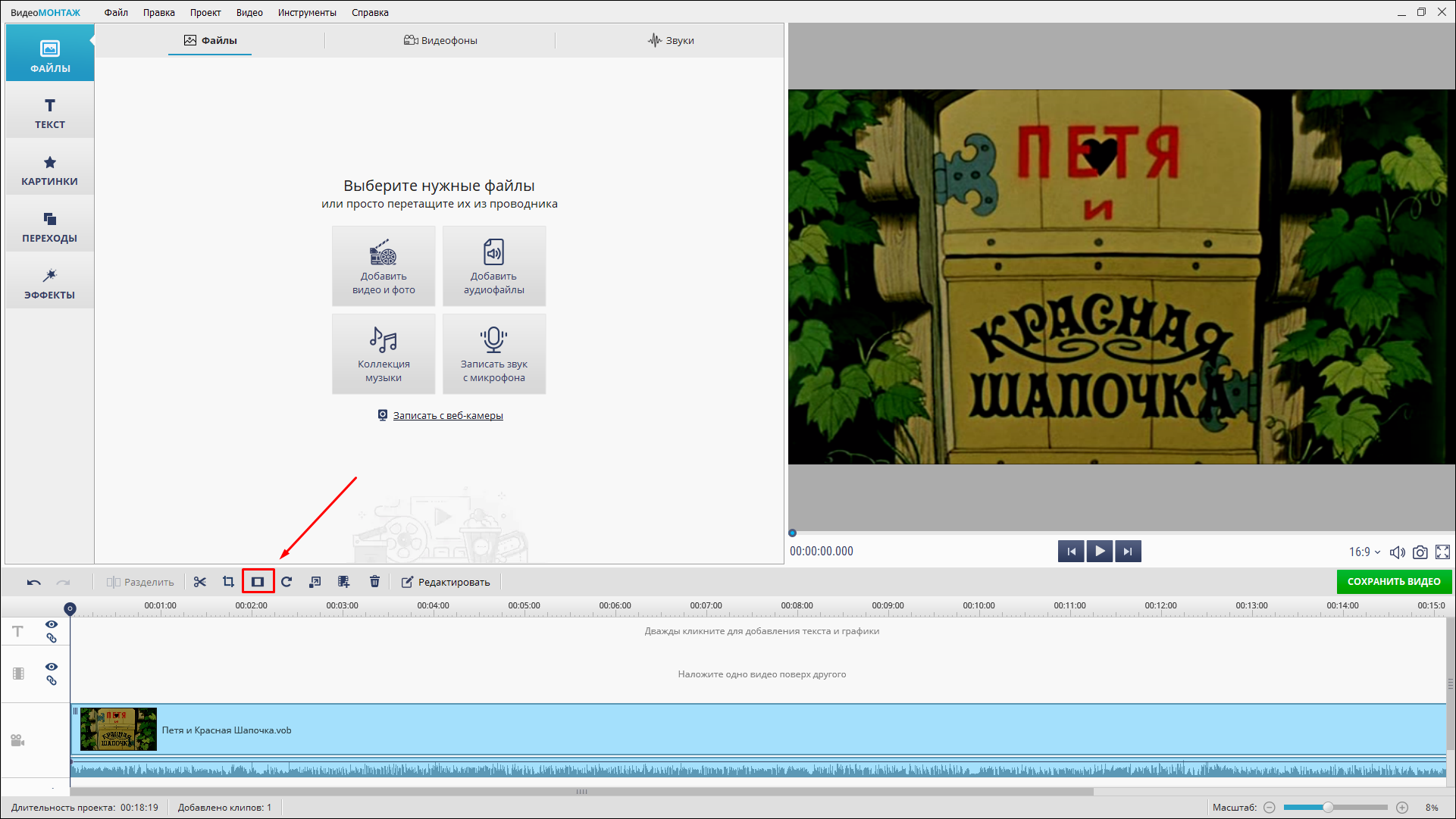Mute preview with speaker icon
This screenshot has height=819, width=1456.
click(x=1398, y=552)
